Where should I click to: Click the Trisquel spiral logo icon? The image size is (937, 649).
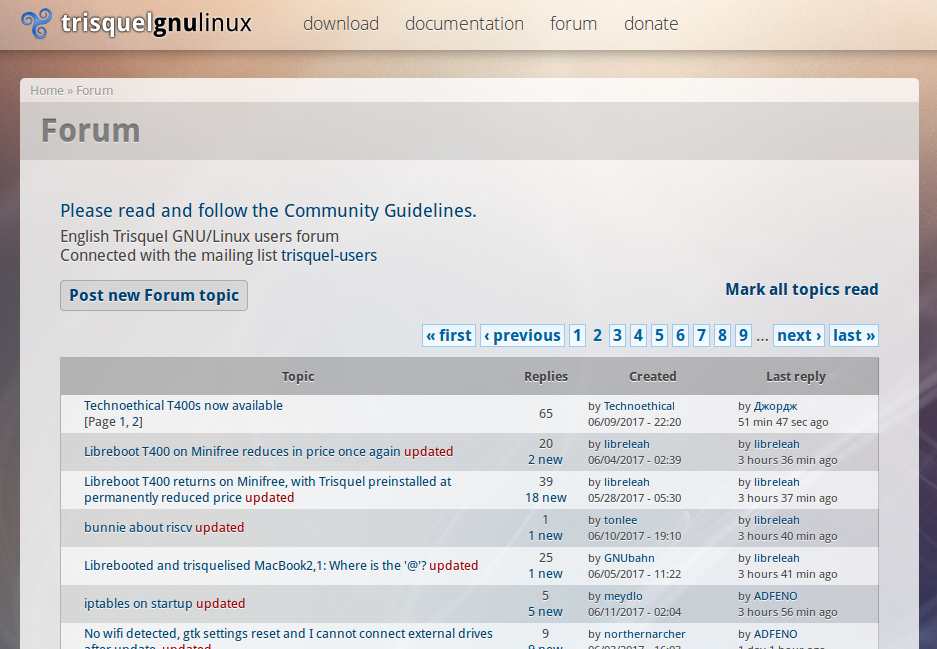pyautogui.click(x=36, y=24)
